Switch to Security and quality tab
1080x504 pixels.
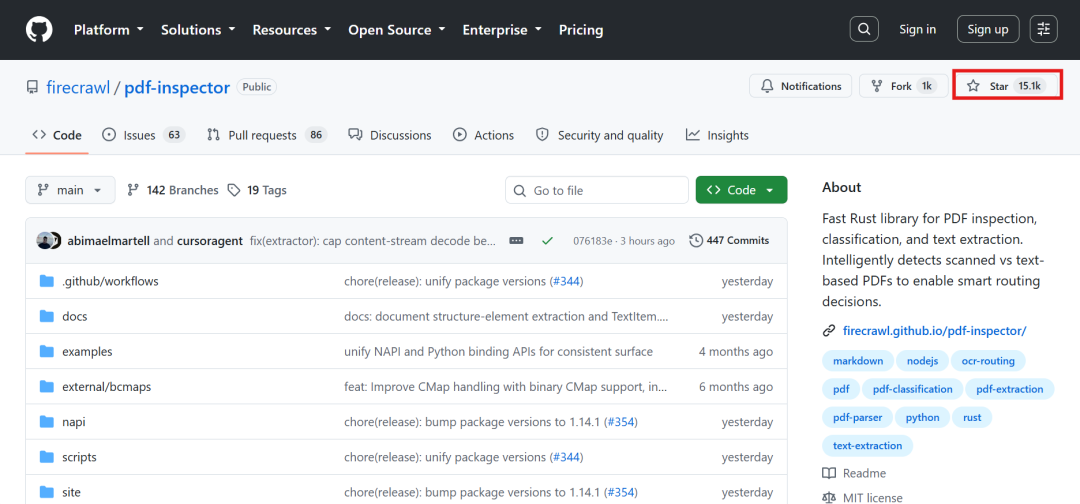(x=600, y=136)
